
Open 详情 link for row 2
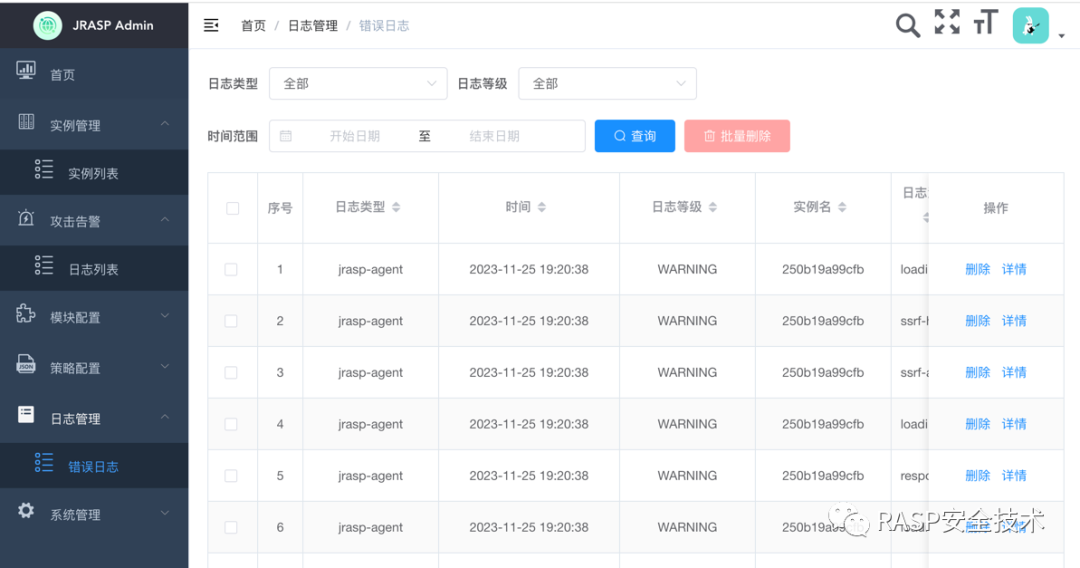1014,321
